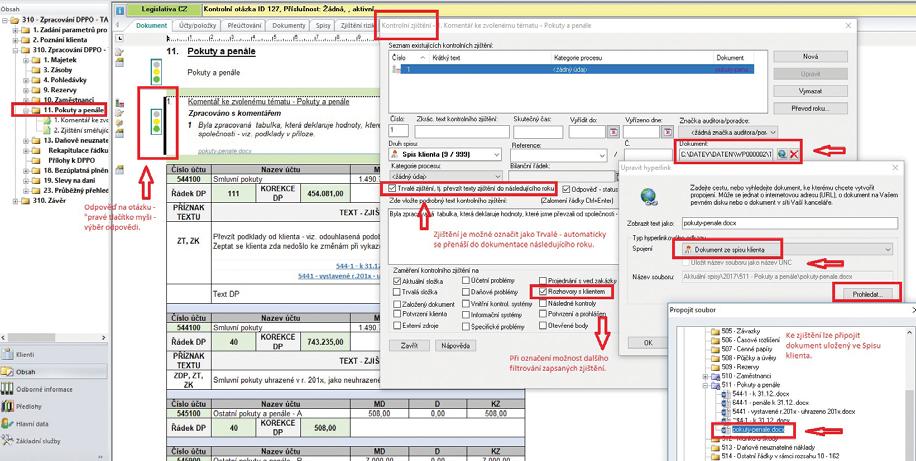Select Dokument tab
The width and height of the screenshot is (916, 461).
pyautogui.click(x=152, y=26)
